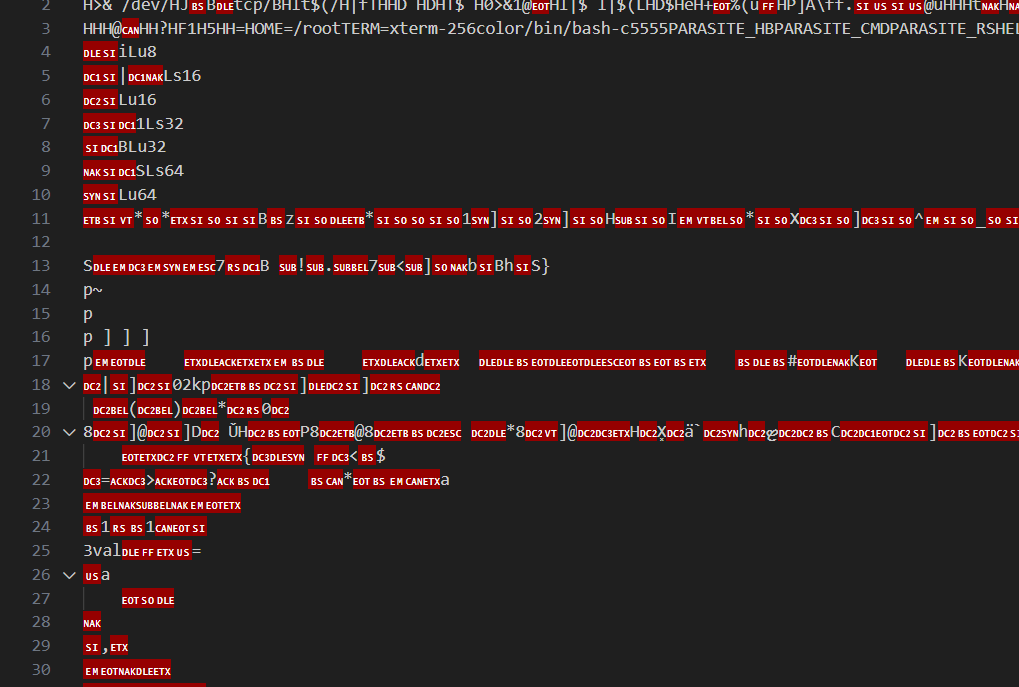Click the "p~" text on line 14
This screenshot has height=687, width=1019.
point(93,290)
